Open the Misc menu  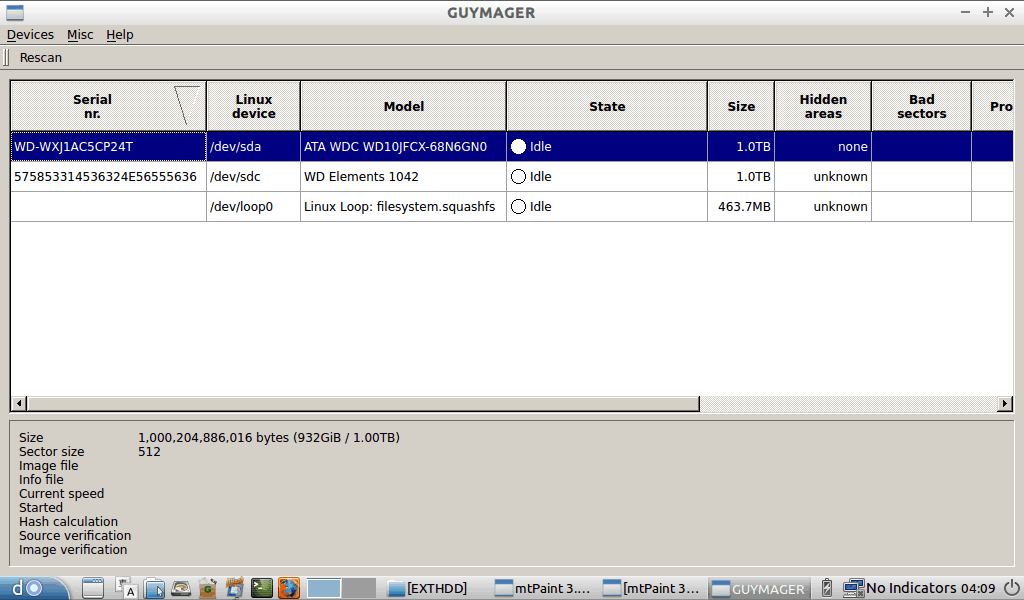click(x=80, y=35)
